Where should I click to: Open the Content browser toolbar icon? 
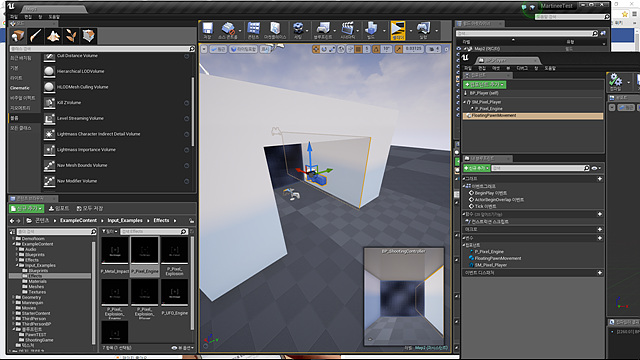click(x=253, y=29)
